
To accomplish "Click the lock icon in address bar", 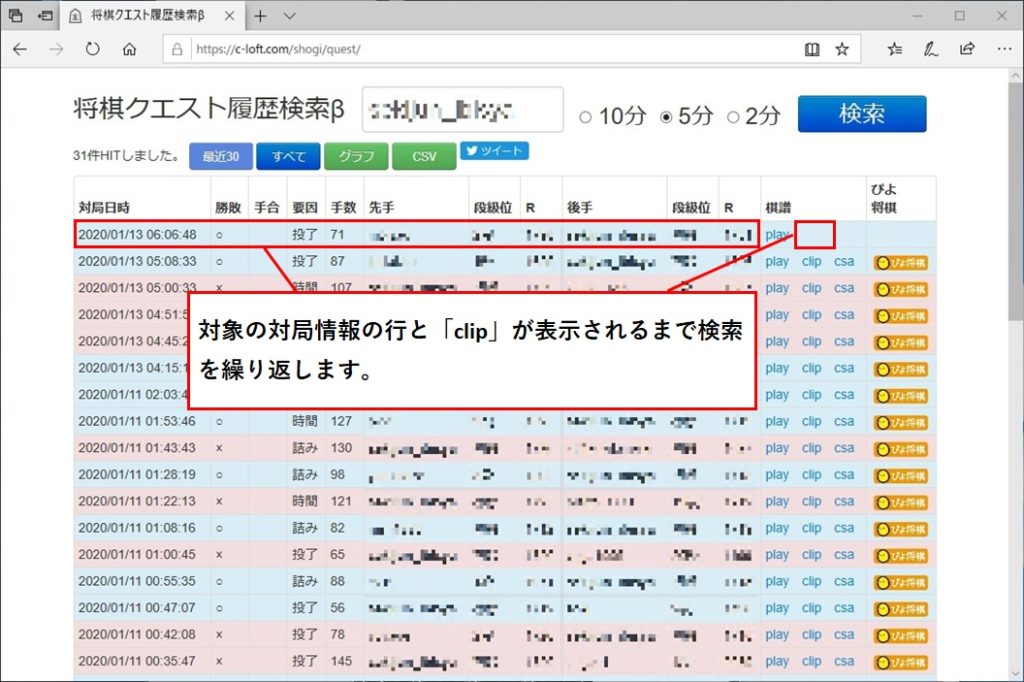I will pyautogui.click(x=177, y=49).
